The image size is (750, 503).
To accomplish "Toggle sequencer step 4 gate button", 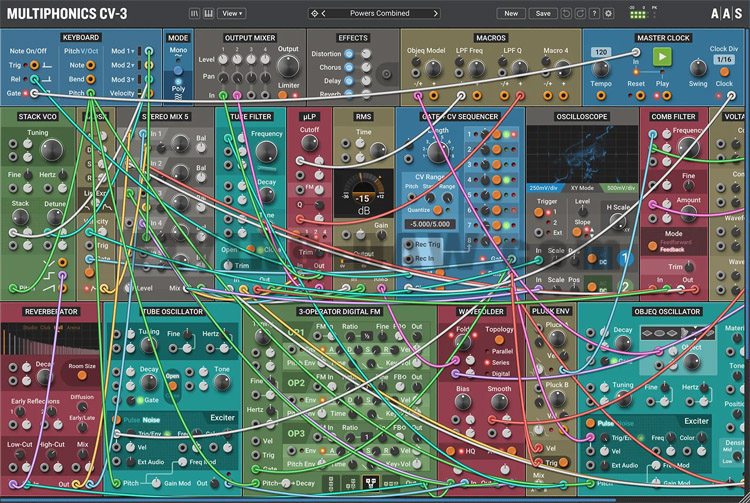I will (496, 180).
